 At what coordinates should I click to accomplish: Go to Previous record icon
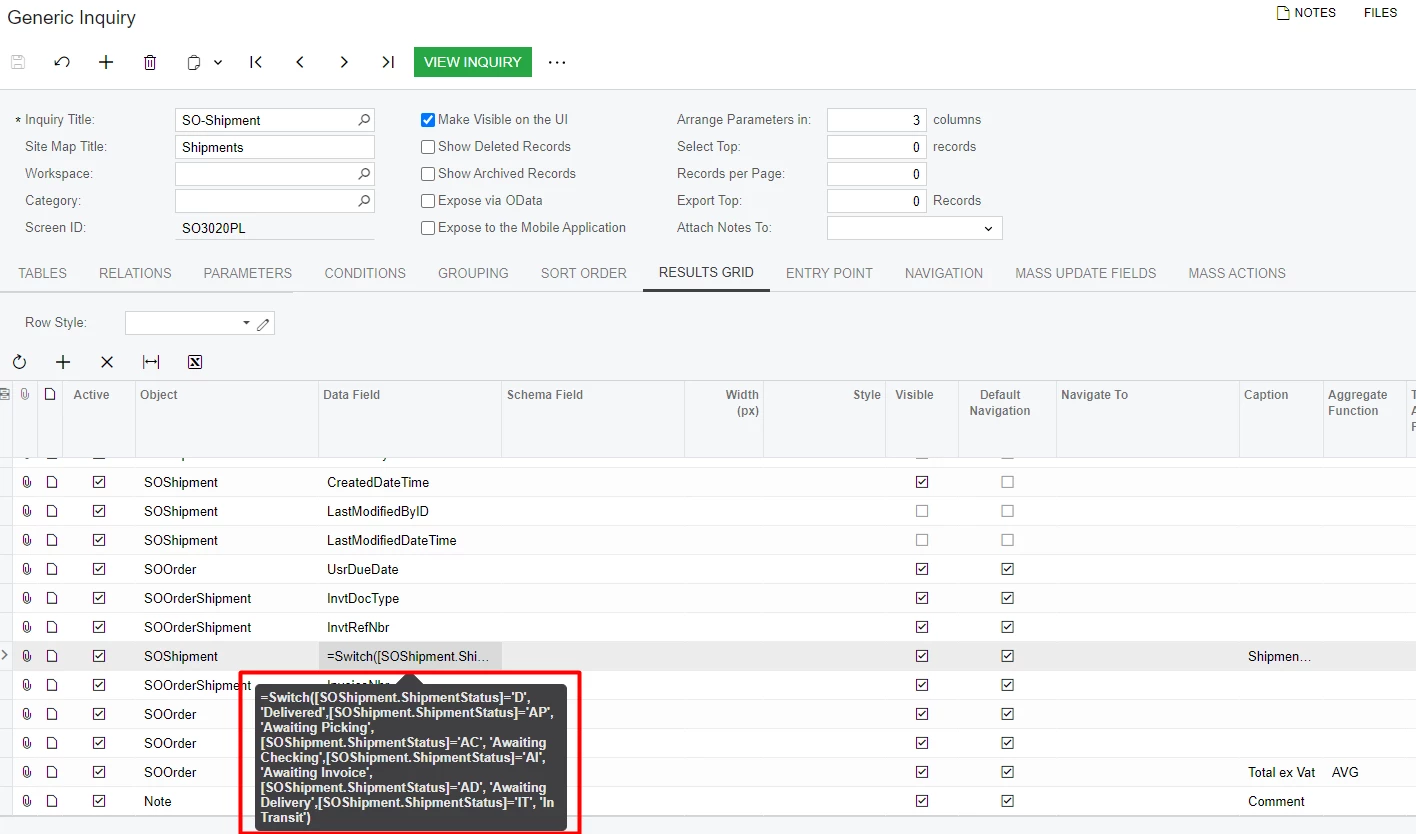click(300, 62)
